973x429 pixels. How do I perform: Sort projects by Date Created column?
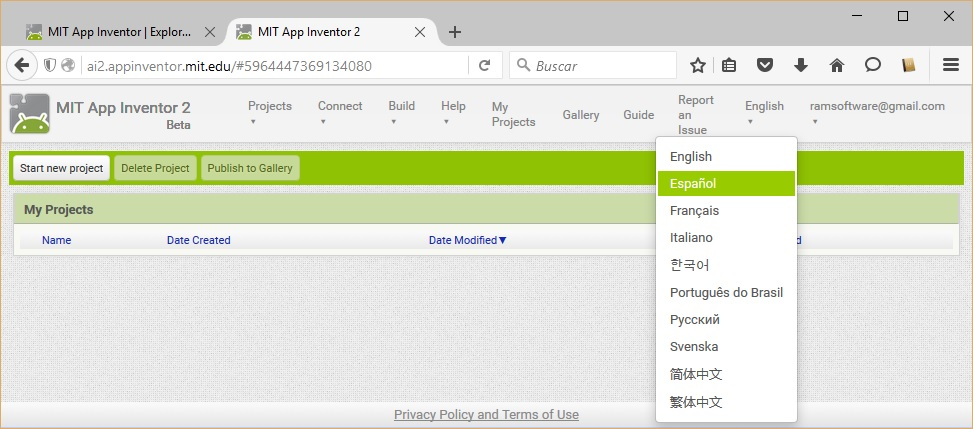[x=198, y=240]
